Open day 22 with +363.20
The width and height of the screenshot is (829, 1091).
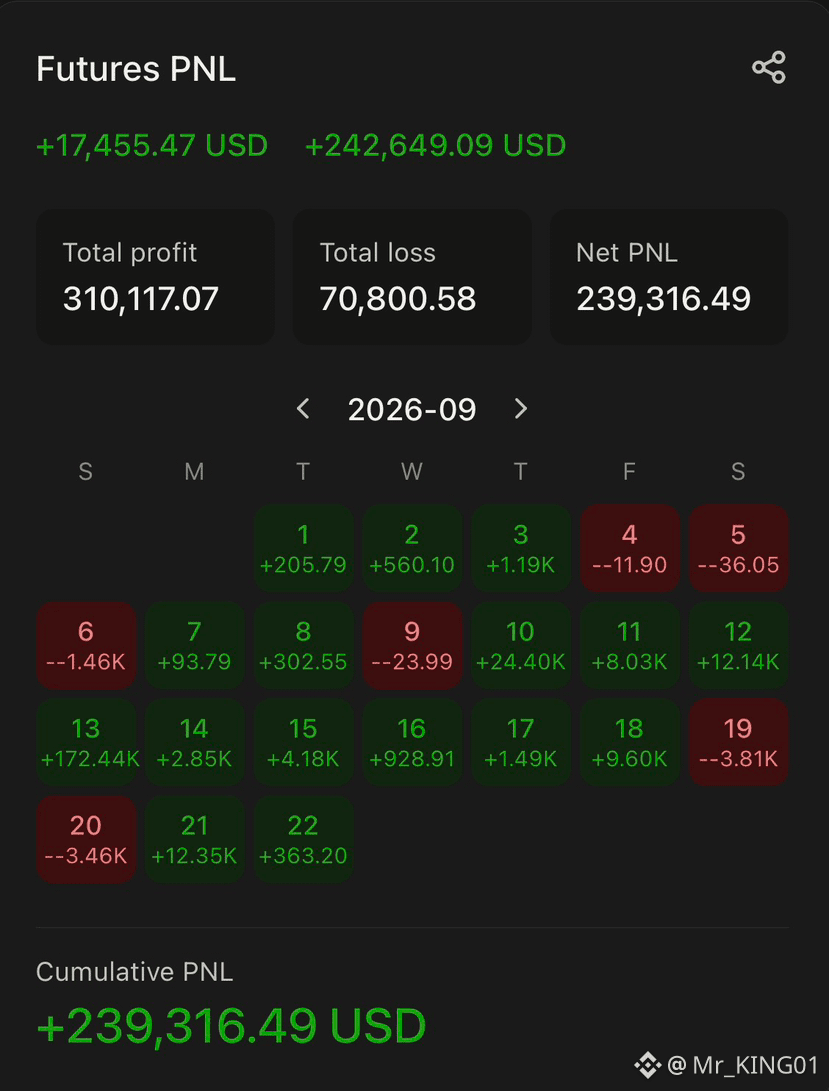click(x=303, y=839)
